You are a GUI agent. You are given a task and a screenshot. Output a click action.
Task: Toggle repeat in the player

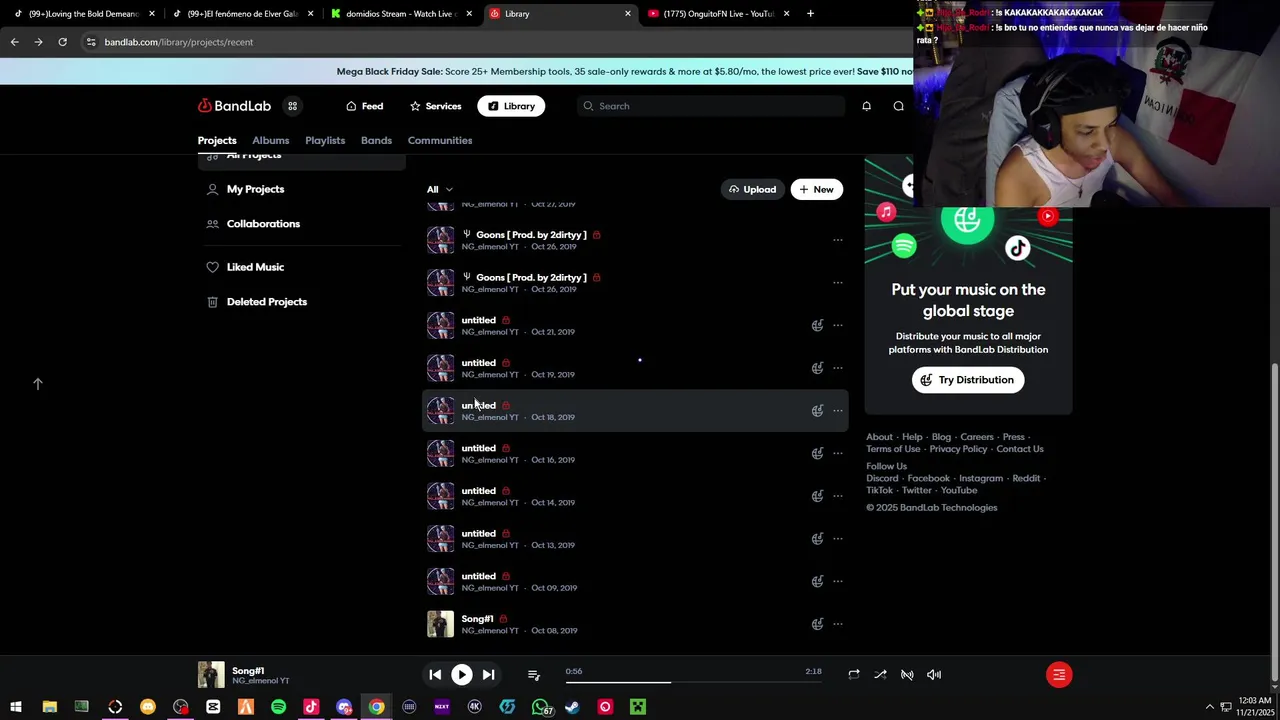tap(853, 675)
